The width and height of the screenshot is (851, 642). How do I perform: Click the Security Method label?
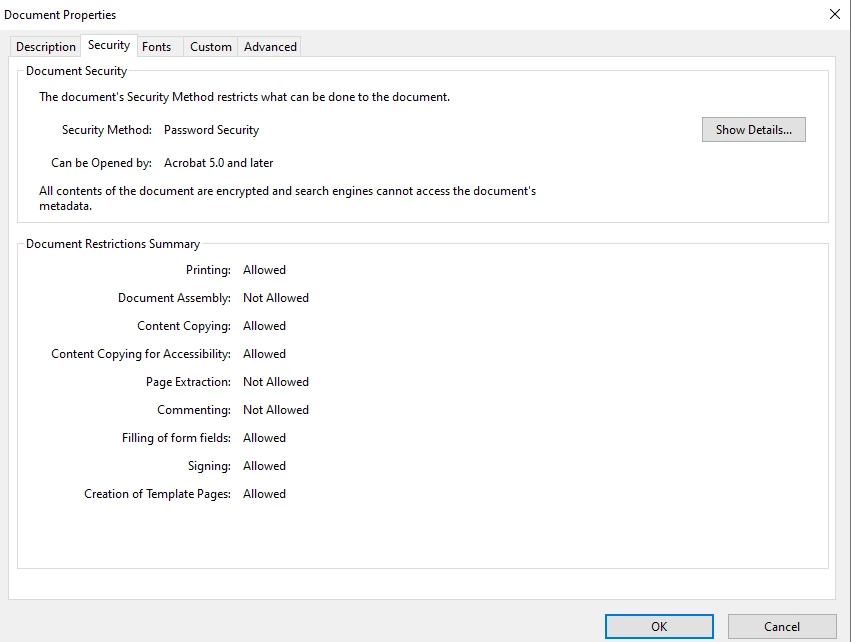coord(106,130)
